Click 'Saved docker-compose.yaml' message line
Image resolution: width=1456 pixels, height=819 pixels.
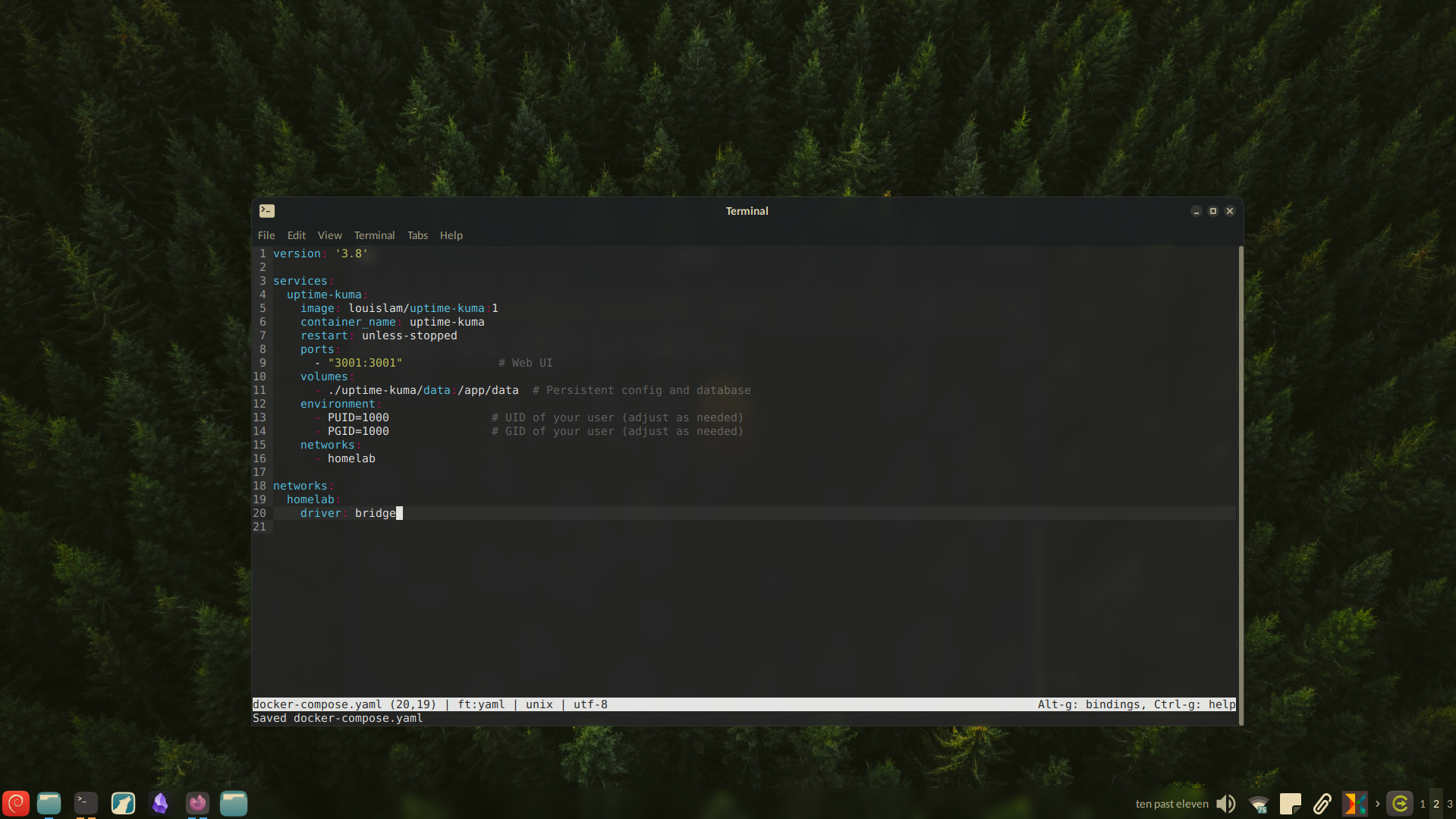coord(338,718)
